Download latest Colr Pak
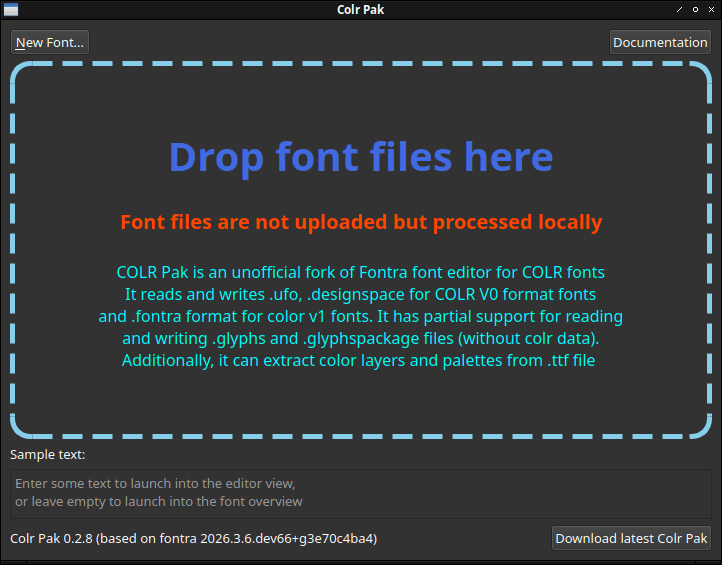 tap(631, 538)
